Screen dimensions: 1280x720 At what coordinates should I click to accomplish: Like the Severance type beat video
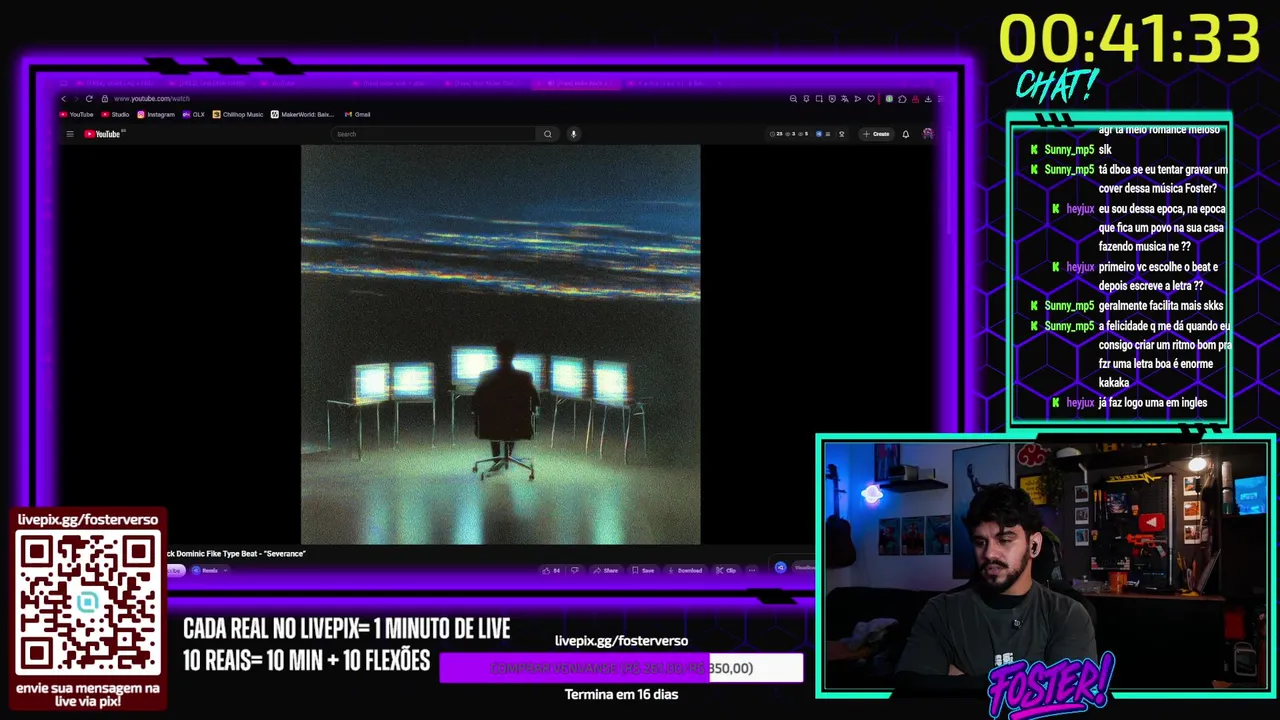coord(550,570)
